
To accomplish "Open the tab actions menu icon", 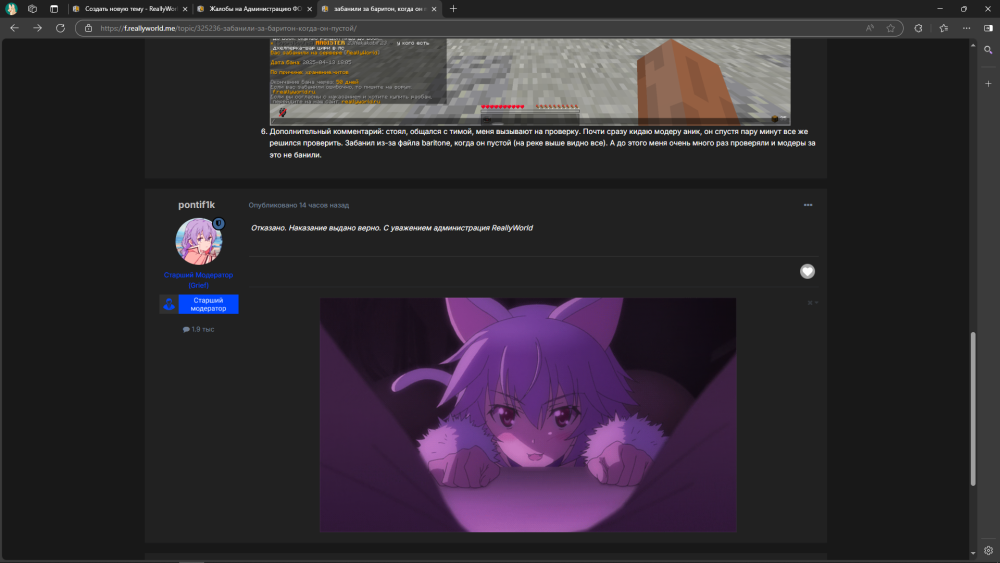I will point(54,9).
